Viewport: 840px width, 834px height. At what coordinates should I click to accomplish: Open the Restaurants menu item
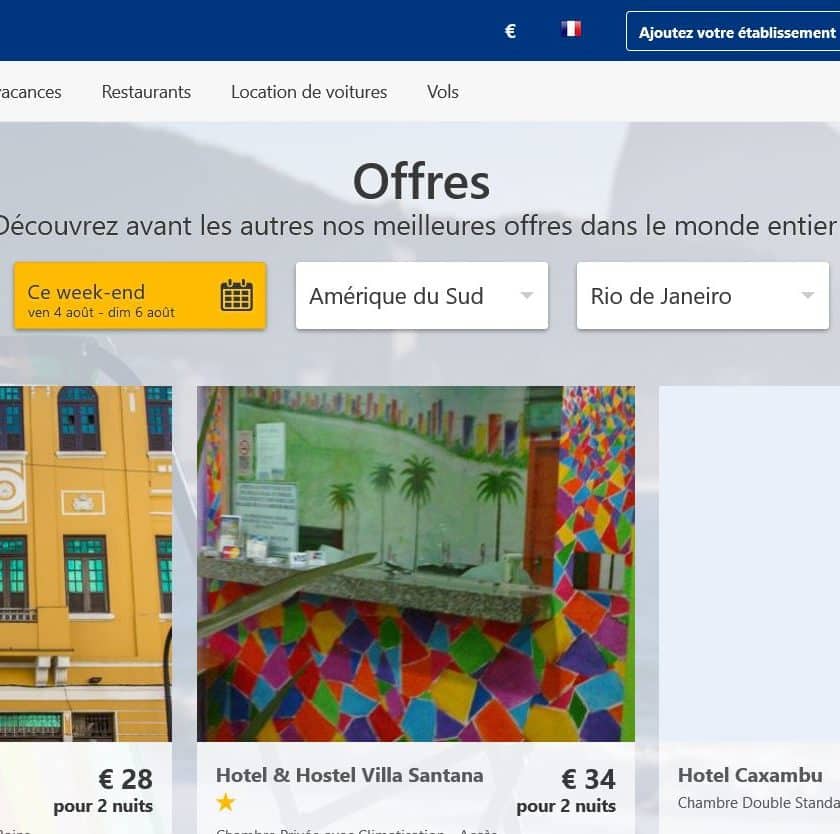tap(146, 92)
